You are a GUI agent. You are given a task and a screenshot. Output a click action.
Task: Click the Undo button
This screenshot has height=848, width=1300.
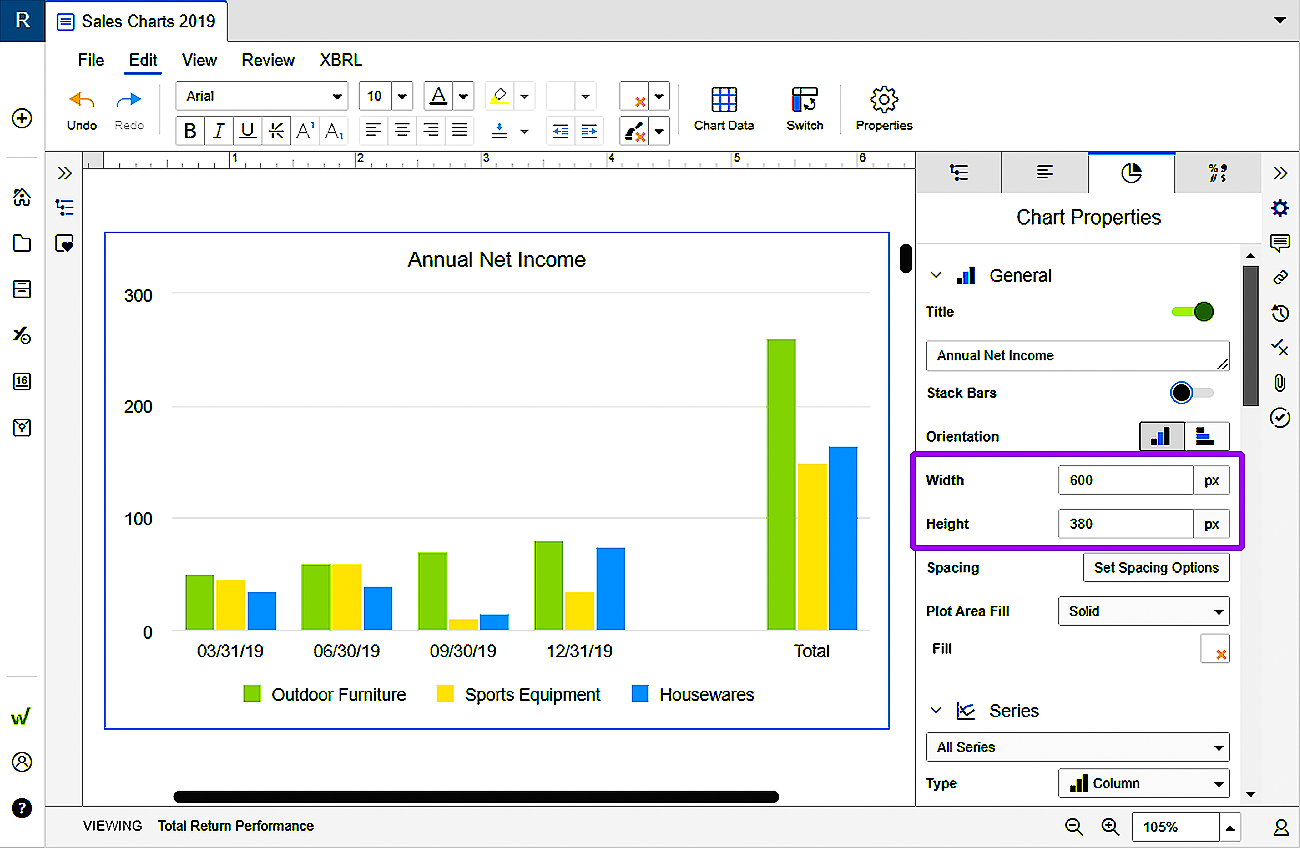click(x=82, y=110)
